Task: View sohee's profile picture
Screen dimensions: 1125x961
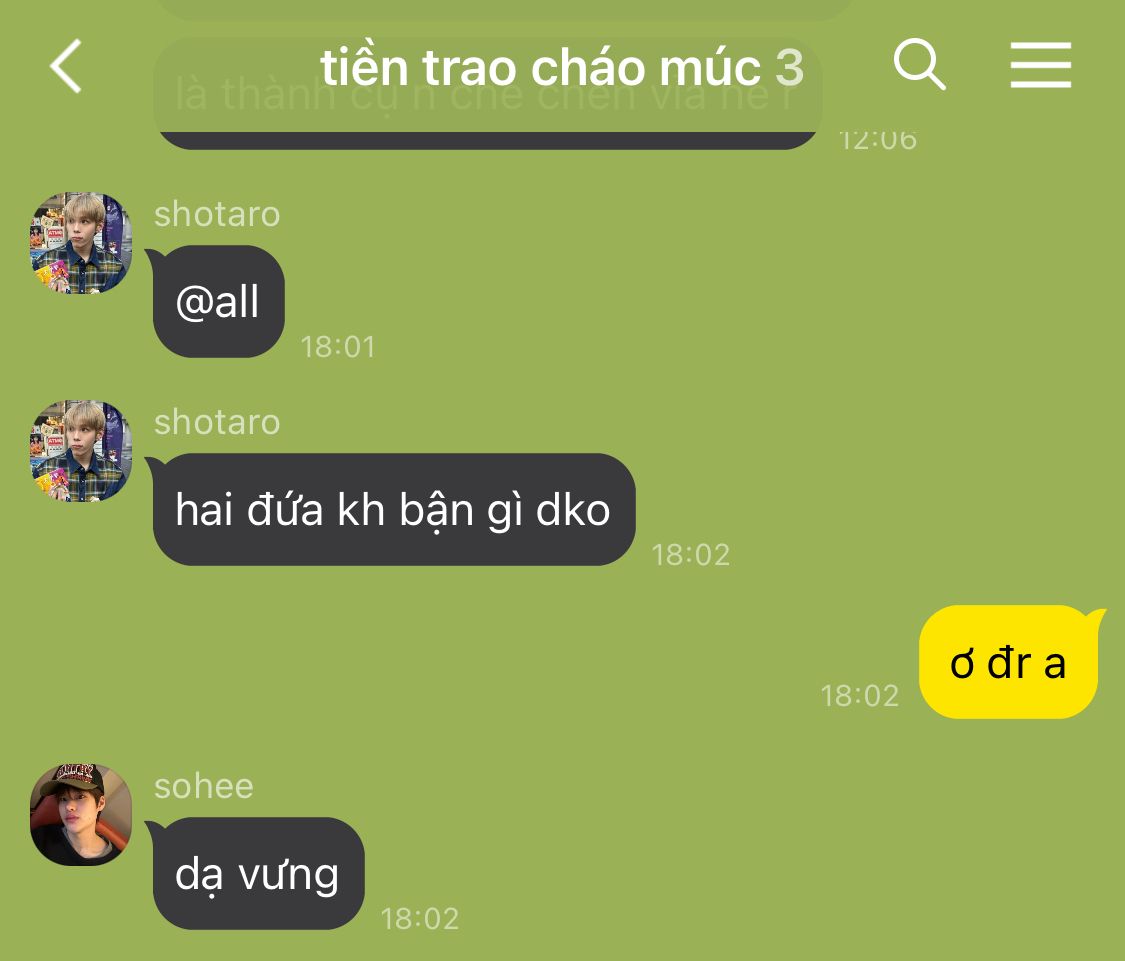Action: coord(81,815)
